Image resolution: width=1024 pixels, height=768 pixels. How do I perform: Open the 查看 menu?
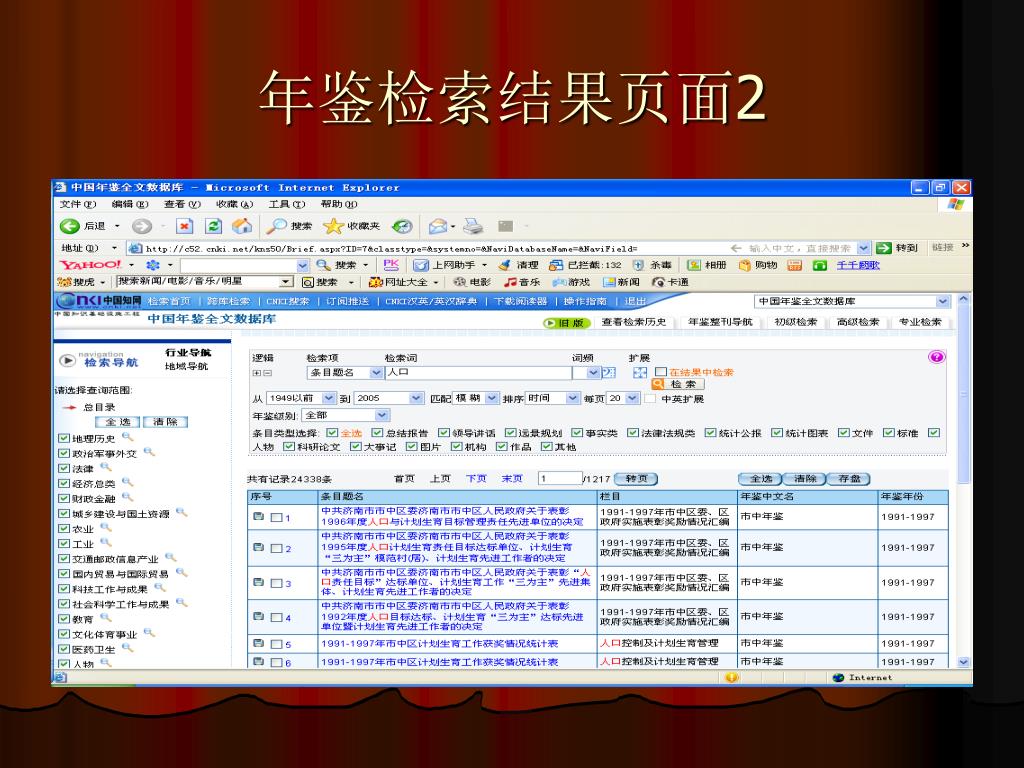[182, 204]
